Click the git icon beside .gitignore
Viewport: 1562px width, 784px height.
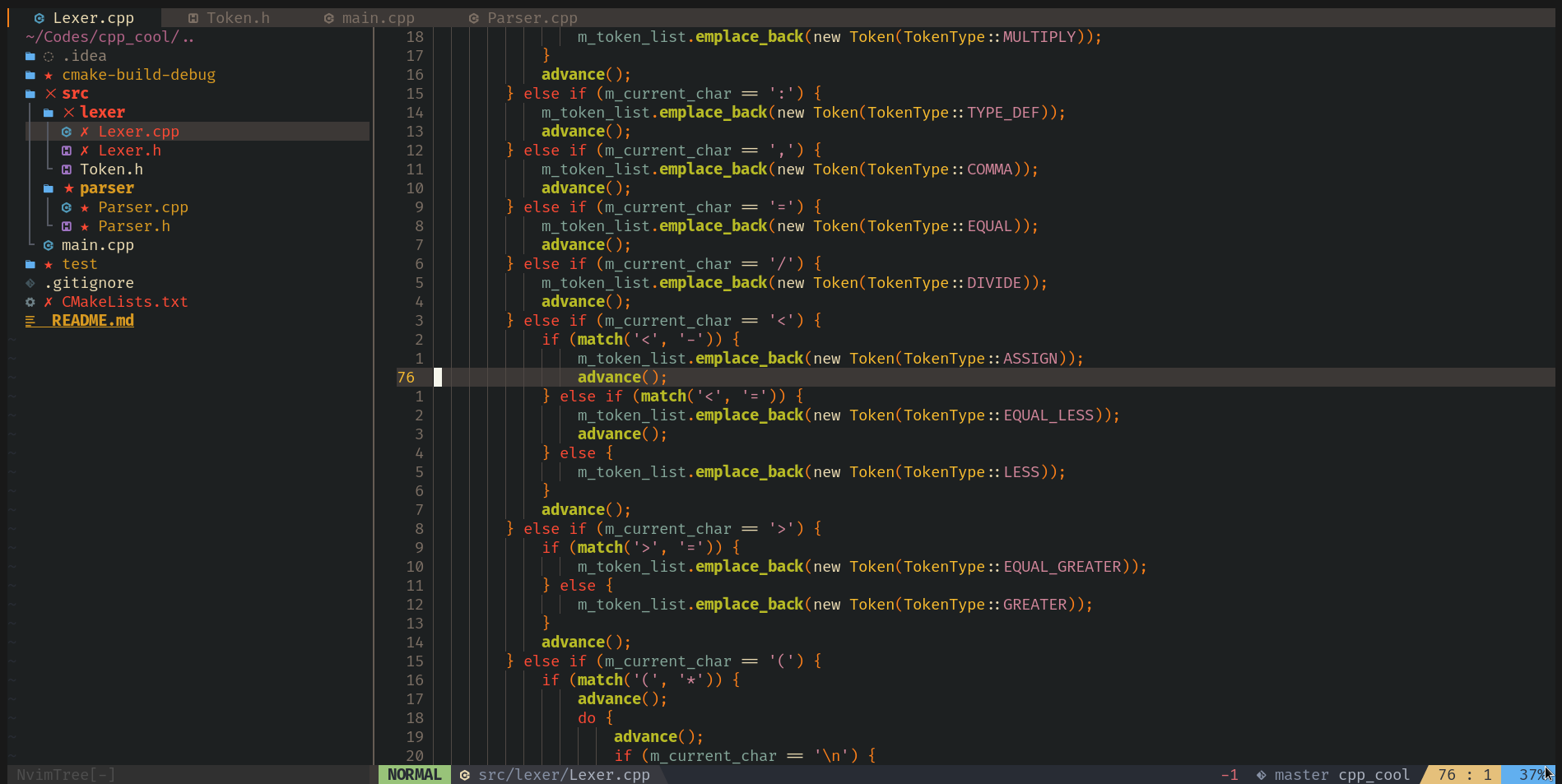point(30,283)
